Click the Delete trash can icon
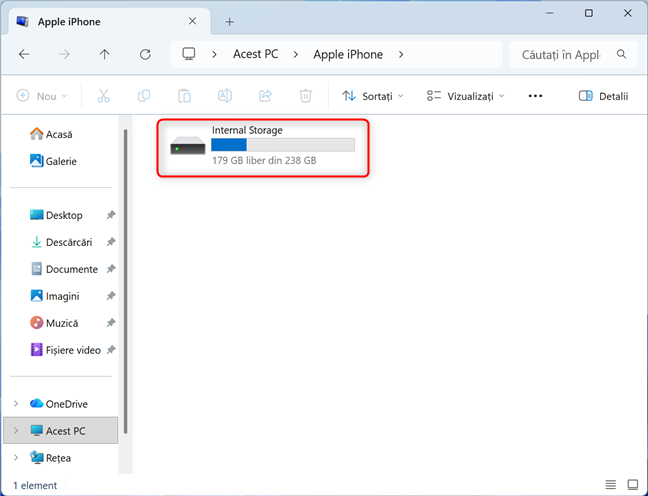Viewport: 648px width, 496px height. pos(305,96)
